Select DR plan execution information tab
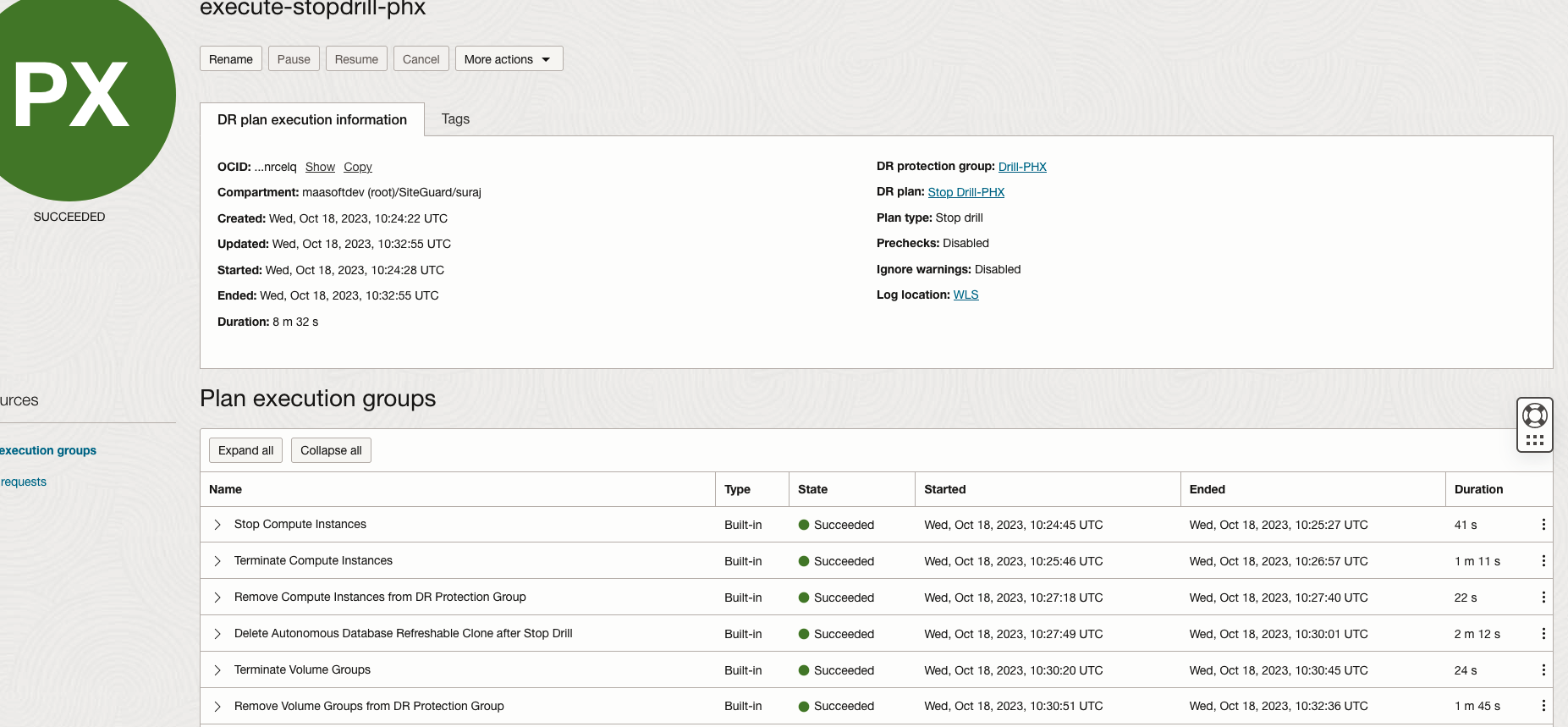 click(311, 120)
